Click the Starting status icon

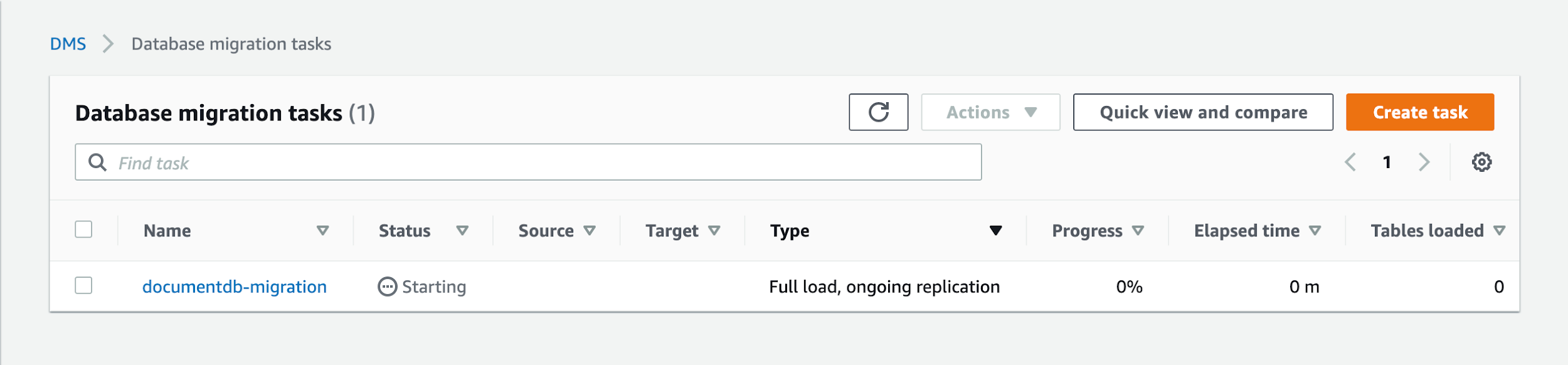click(x=387, y=287)
